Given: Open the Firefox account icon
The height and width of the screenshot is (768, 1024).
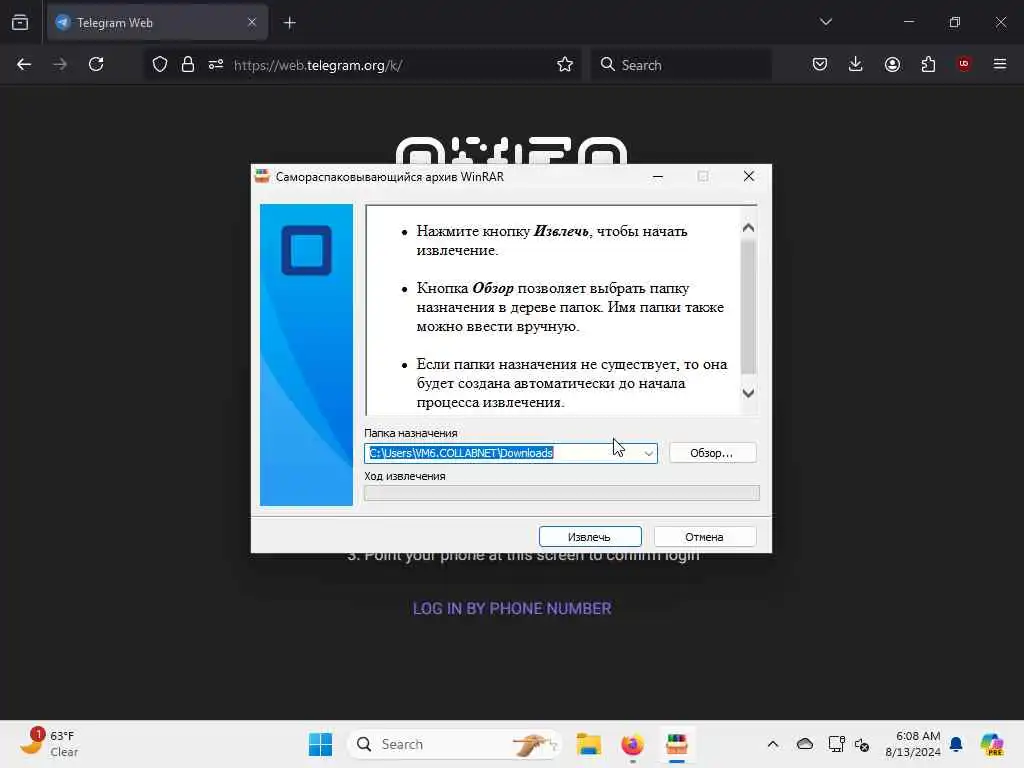Looking at the screenshot, I should click(892, 65).
